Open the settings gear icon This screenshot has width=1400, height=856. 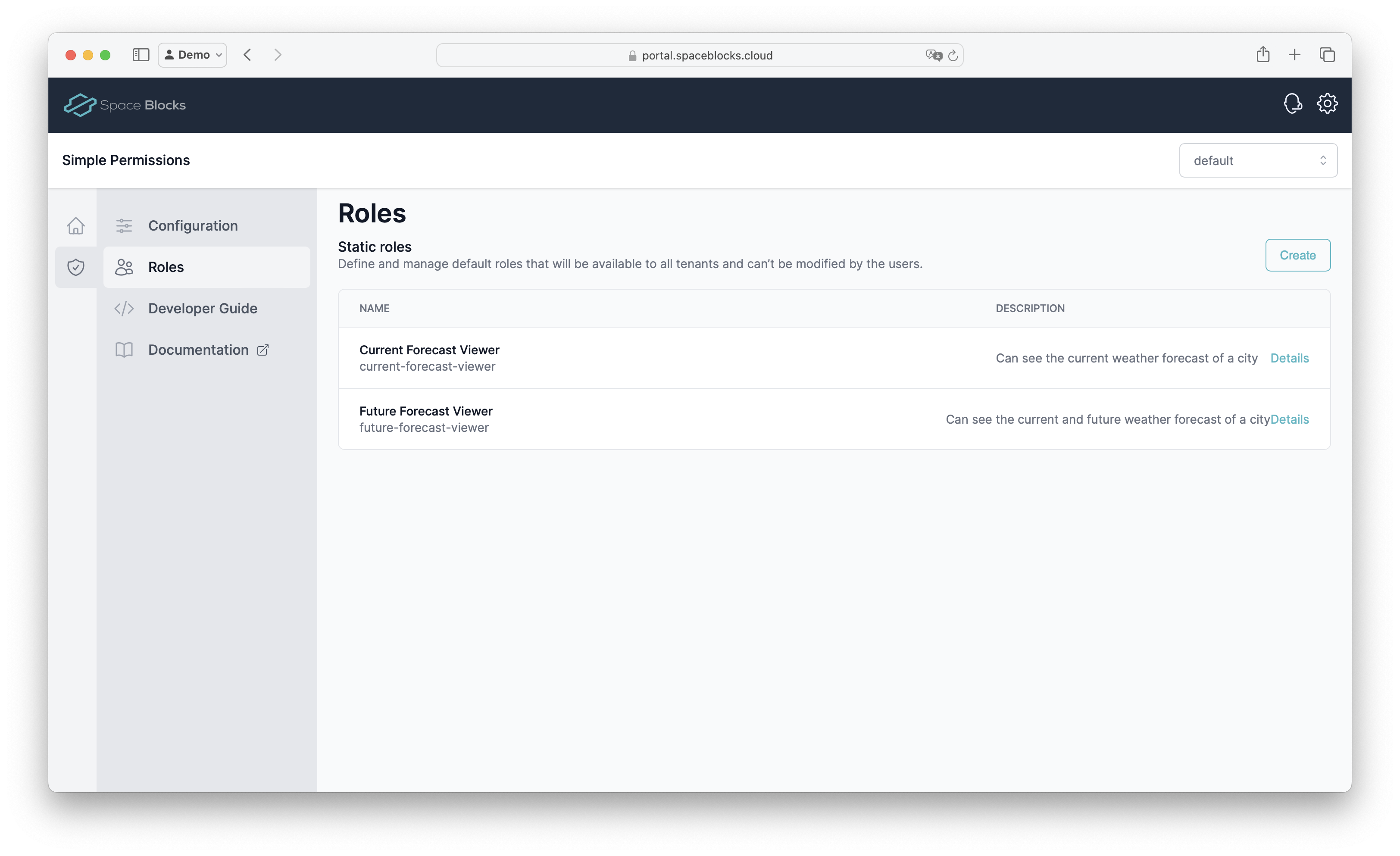pos(1327,104)
